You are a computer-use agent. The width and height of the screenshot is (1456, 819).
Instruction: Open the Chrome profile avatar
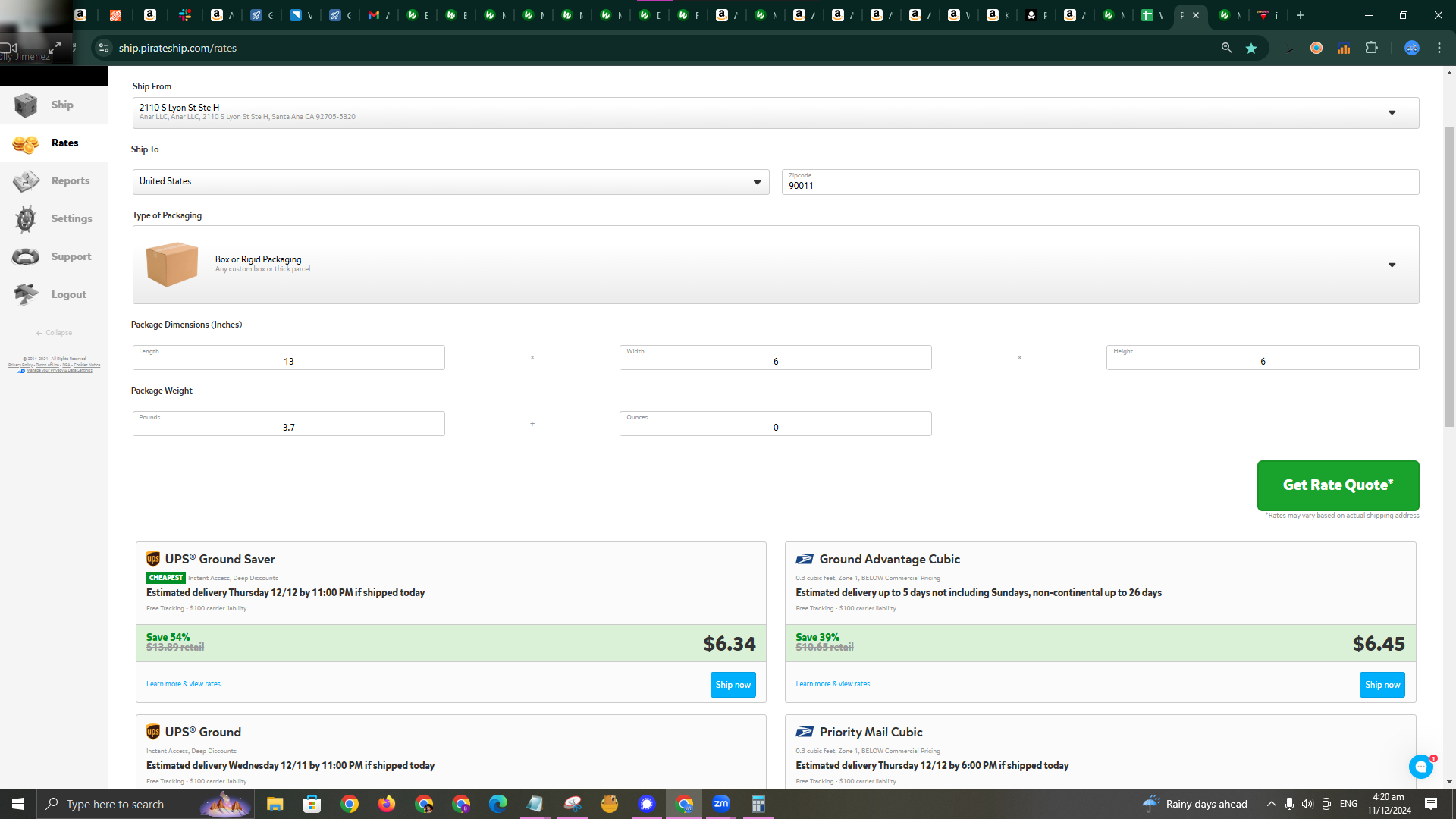click(x=1411, y=49)
